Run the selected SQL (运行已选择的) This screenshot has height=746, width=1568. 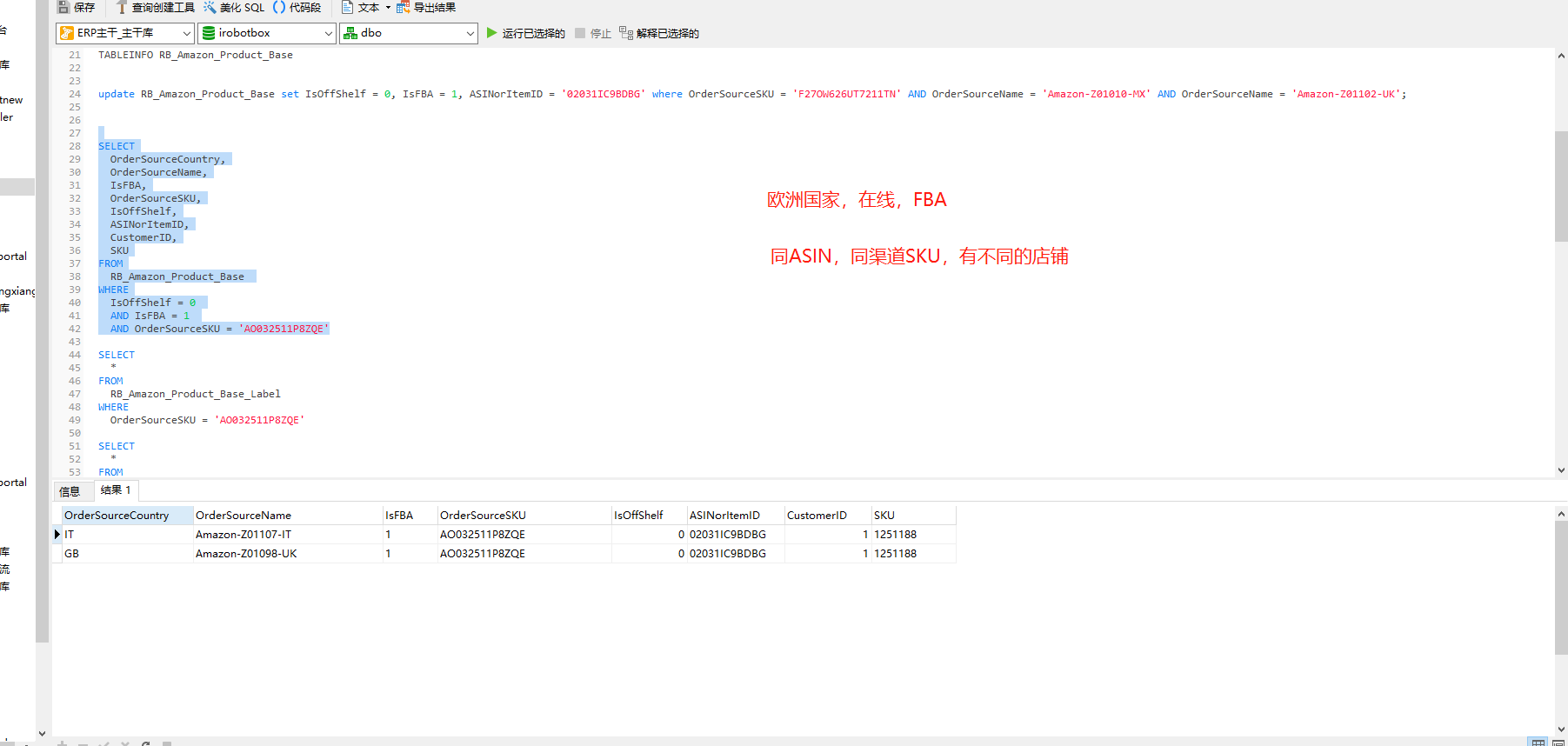point(525,33)
